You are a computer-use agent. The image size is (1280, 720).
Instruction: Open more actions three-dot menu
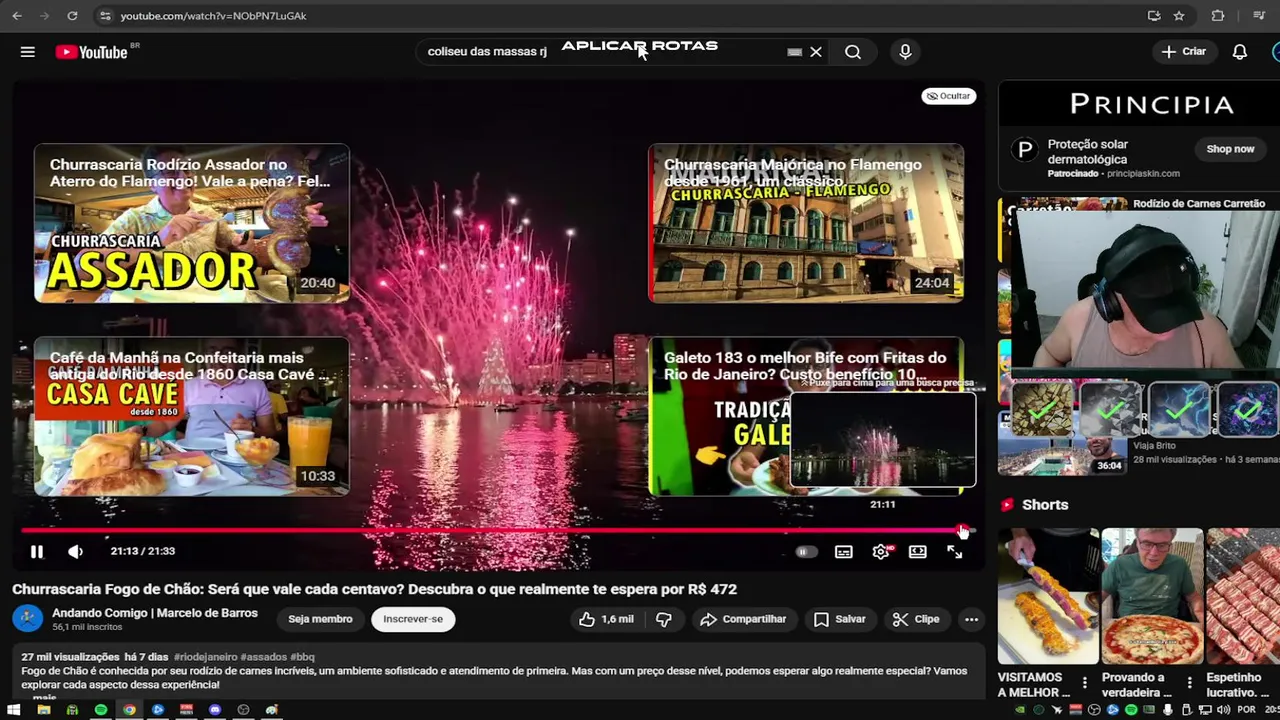tap(971, 619)
